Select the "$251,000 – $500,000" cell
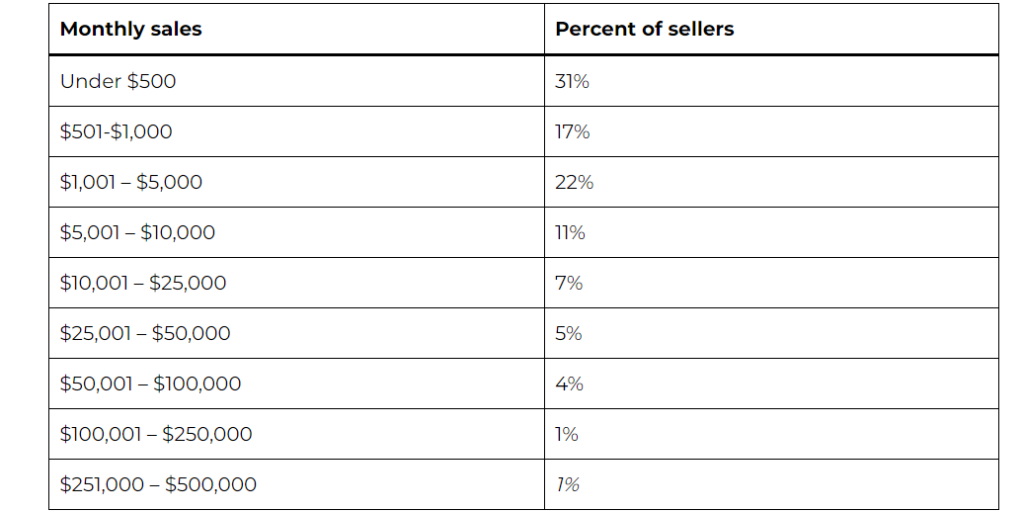The image size is (1024, 512). point(158,485)
